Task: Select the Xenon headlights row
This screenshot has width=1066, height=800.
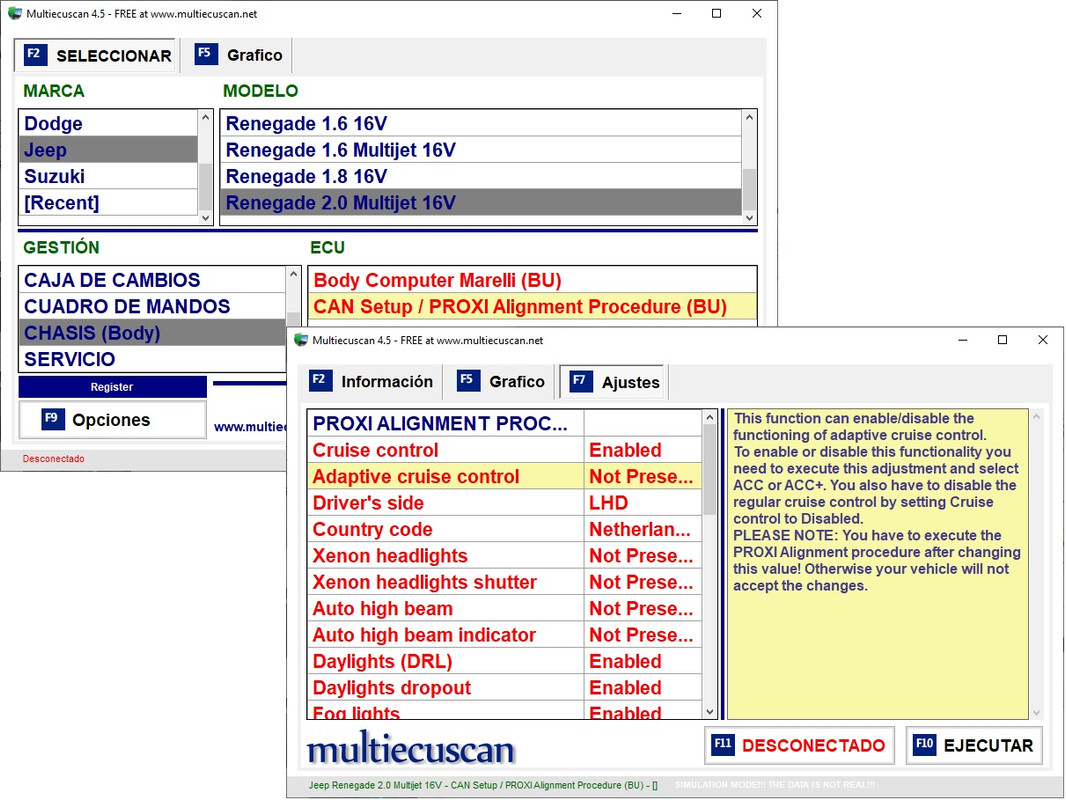Action: pyautogui.click(x=504, y=555)
